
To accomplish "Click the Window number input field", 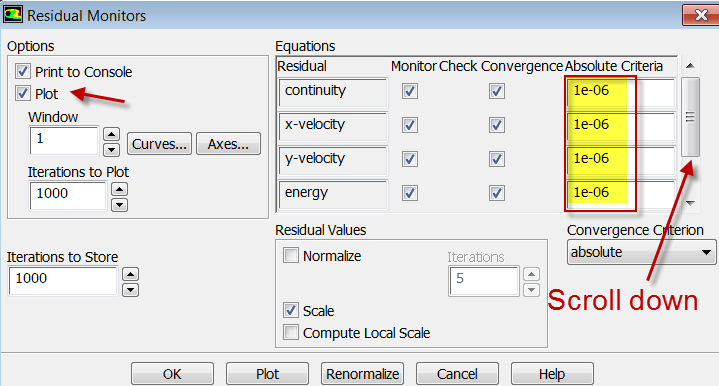I will pos(64,141).
